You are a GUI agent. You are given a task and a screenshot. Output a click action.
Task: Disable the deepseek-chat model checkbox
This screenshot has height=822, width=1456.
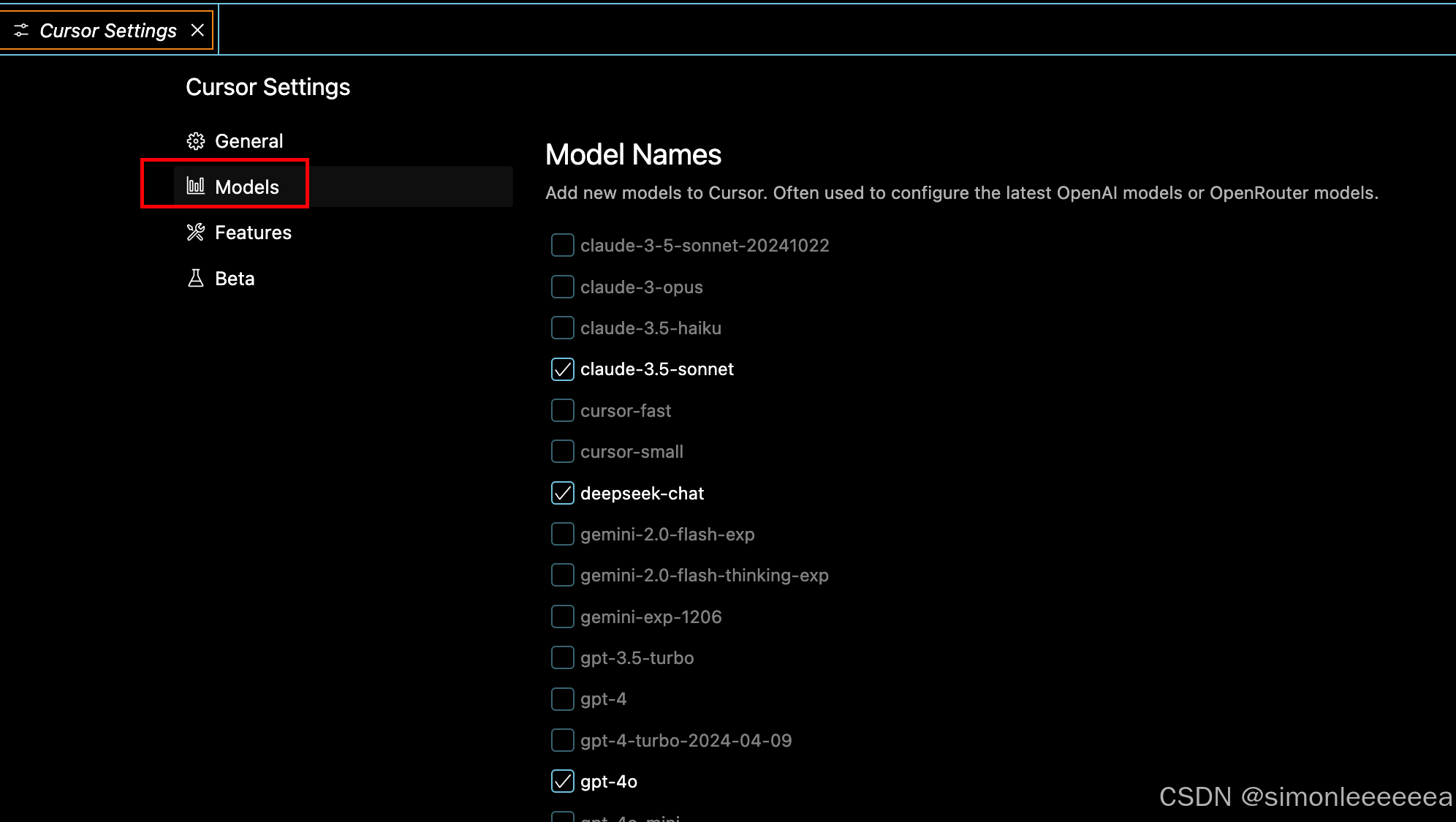point(562,494)
